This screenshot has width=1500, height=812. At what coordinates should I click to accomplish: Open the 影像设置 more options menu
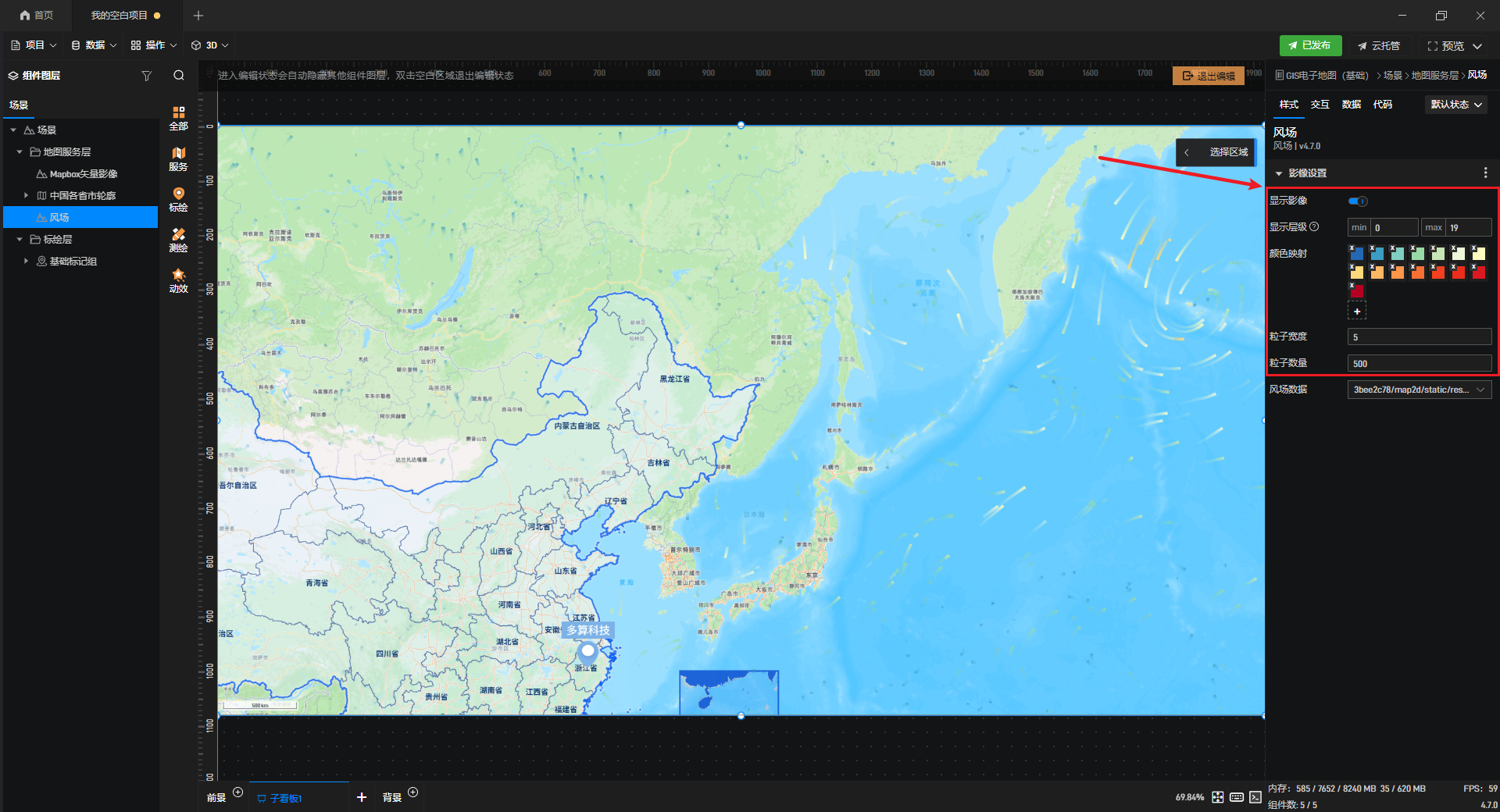(x=1485, y=173)
